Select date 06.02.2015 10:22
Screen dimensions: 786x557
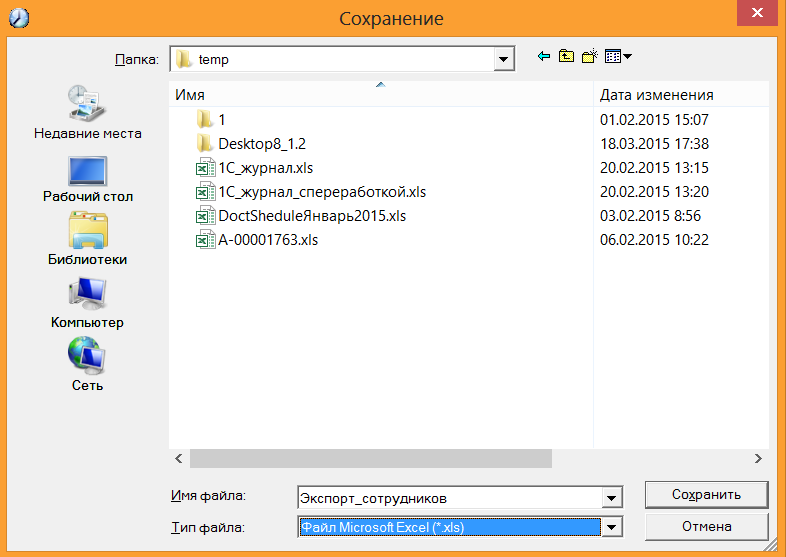click(654, 240)
